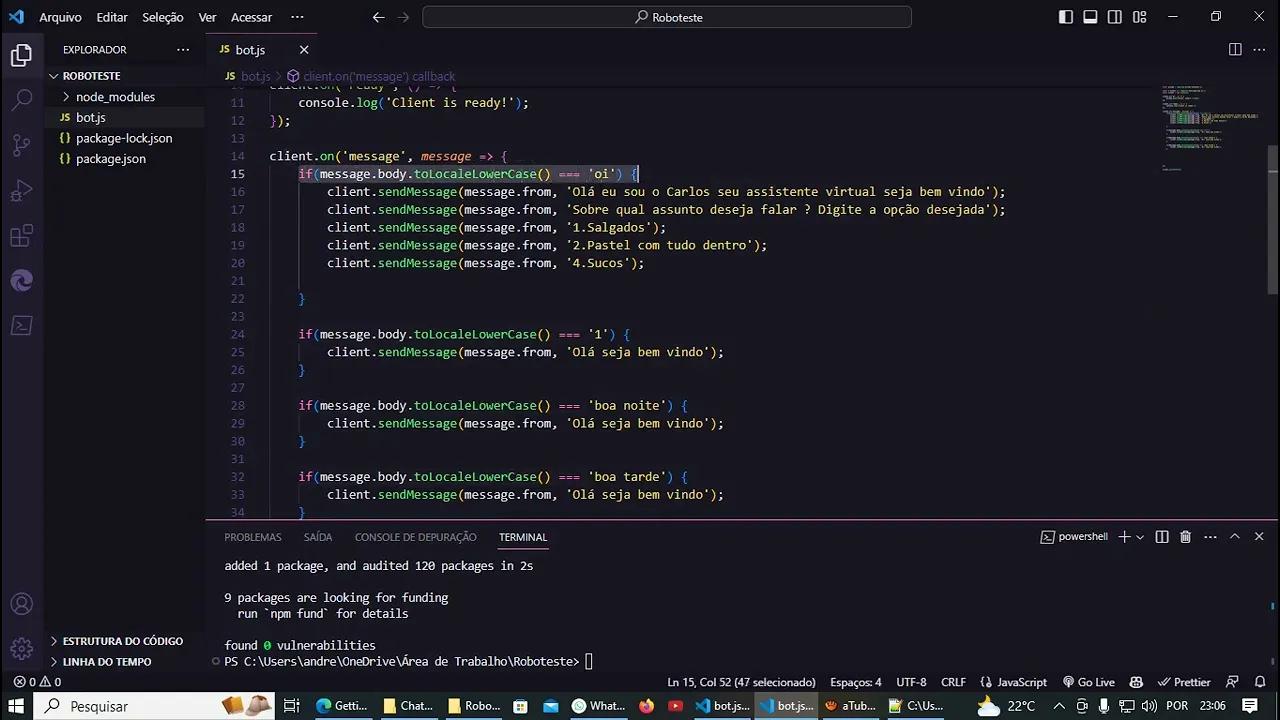Image resolution: width=1280 pixels, height=720 pixels.
Task: Open the Explorer view in activity bar
Action: 21,56
